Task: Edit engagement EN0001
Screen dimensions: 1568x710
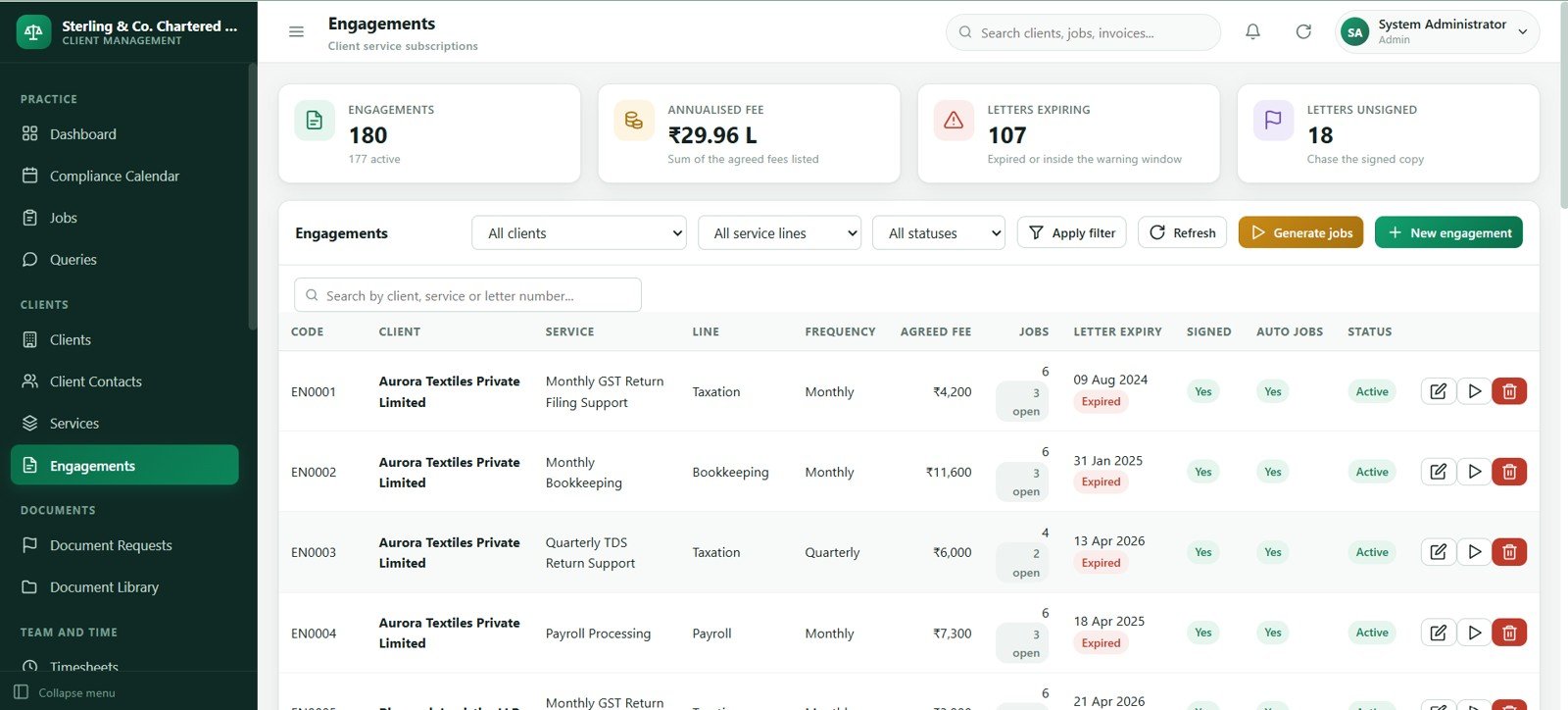Action: tap(1438, 391)
